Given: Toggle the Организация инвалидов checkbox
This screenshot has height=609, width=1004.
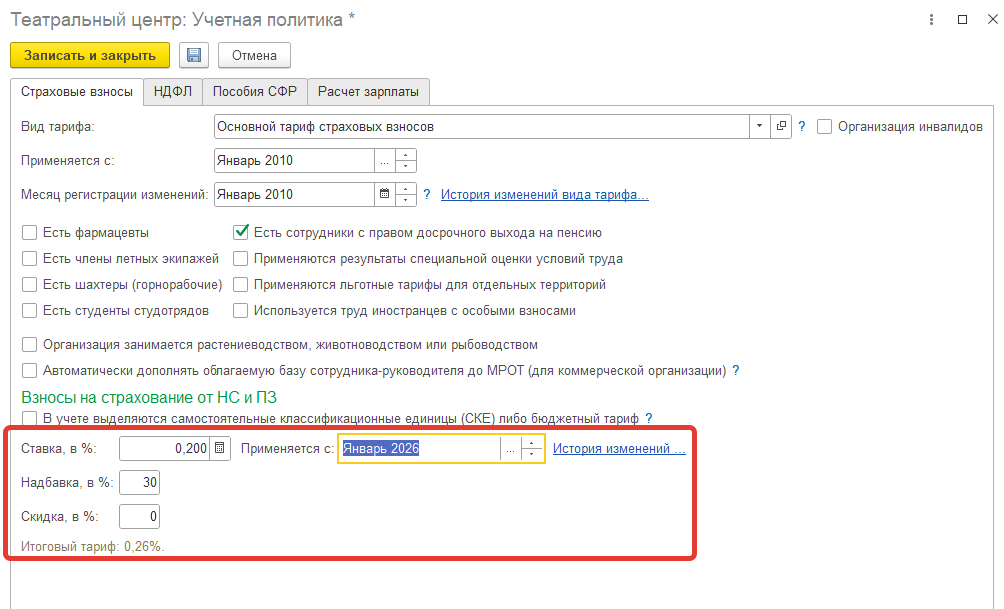Looking at the screenshot, I should 824,127.
